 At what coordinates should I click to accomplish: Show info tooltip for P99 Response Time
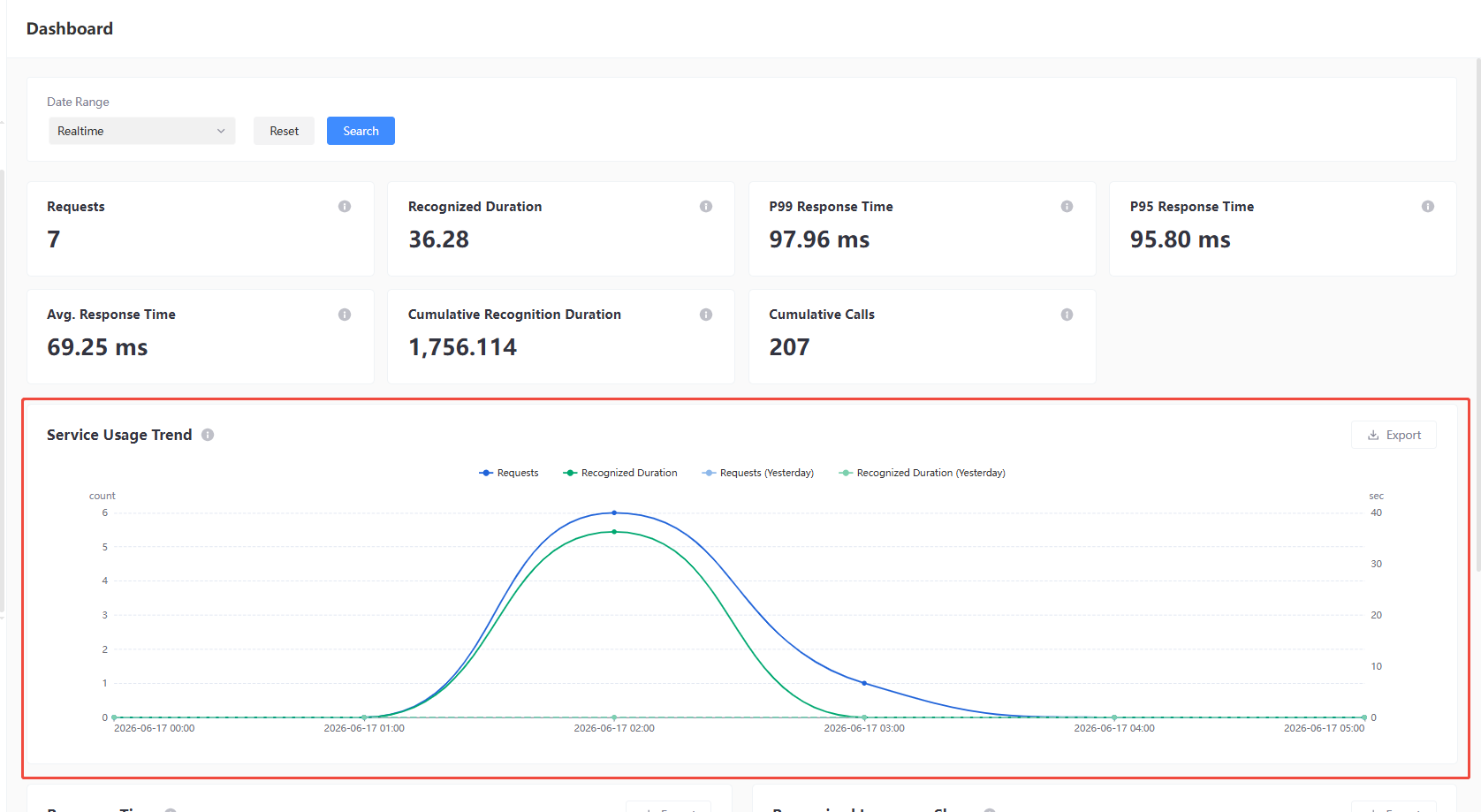click(1067, 206)
